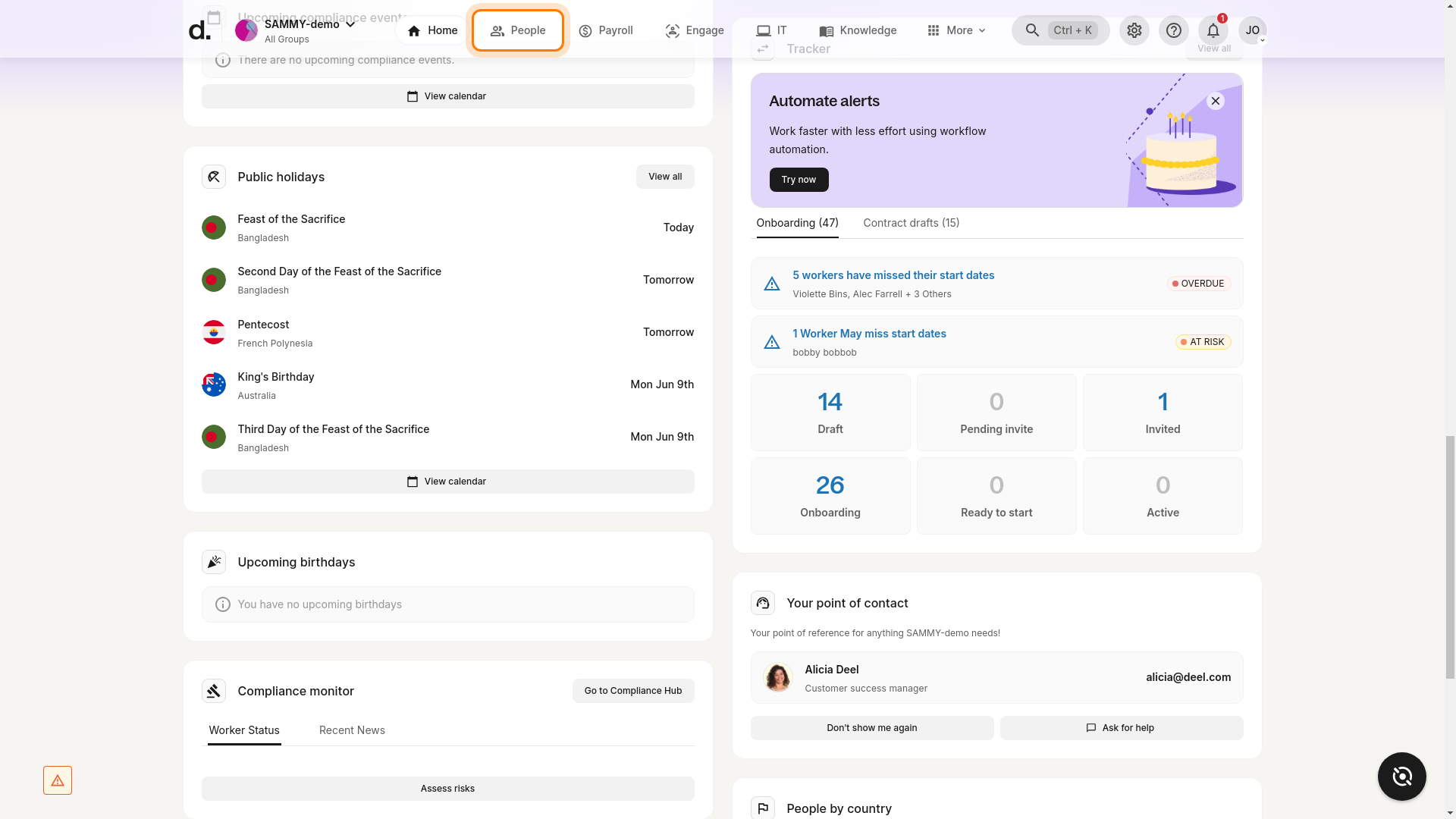Open the Payroll menu
This screenshot has width=1456, height=819.
605,30
